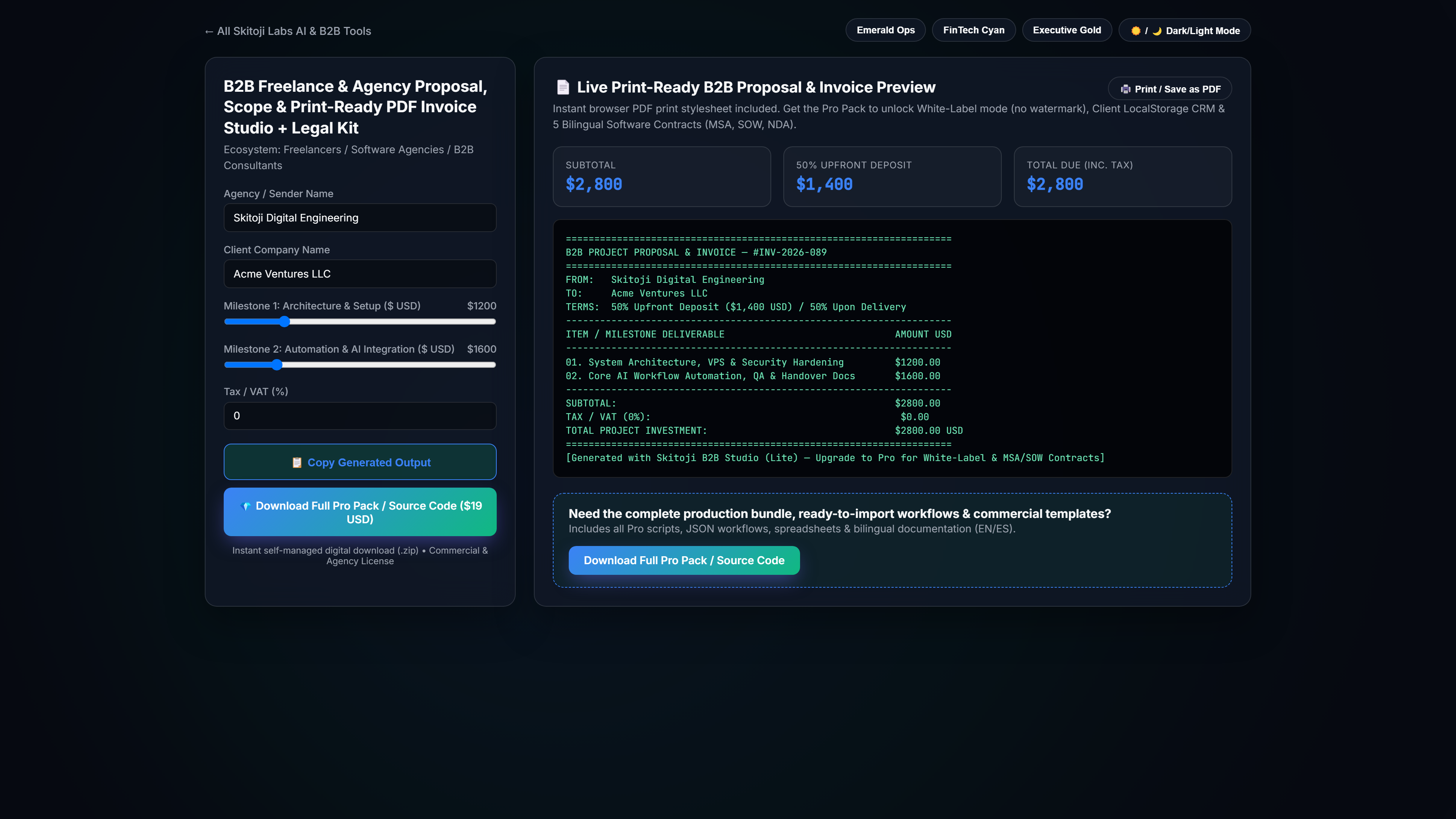Viewport: 1456px width, 819px height.
Task: Adjust Milestone 2 Automation & AI Integration slider
Action: [360, 365]
